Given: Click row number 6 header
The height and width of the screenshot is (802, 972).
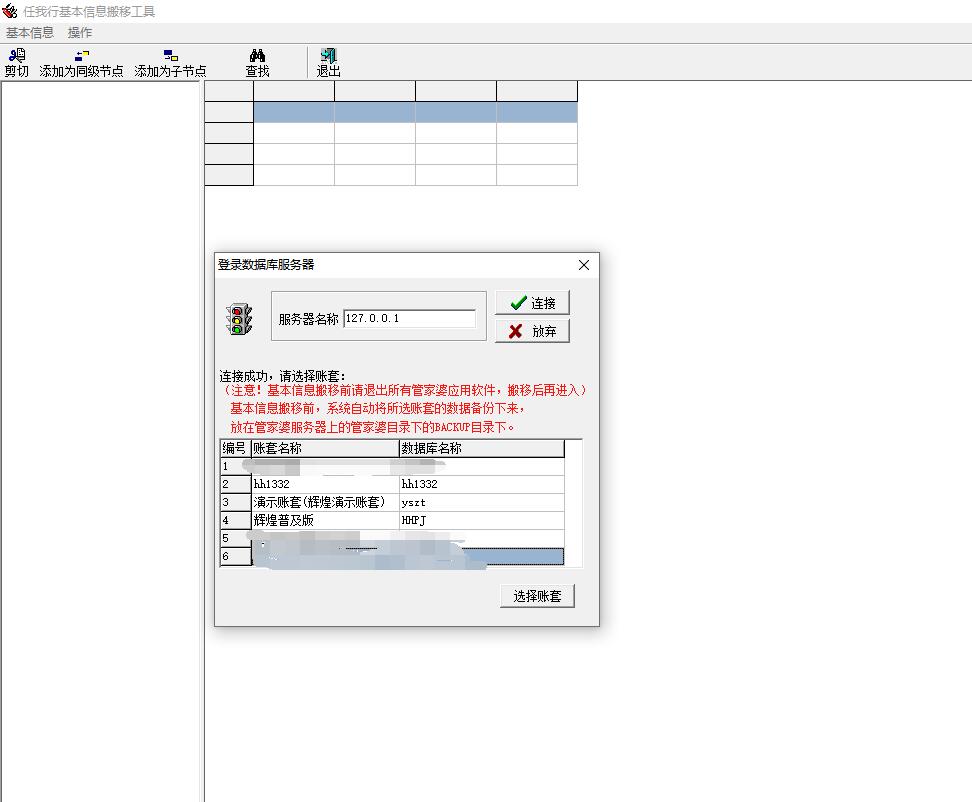Looking at the screenshot, I should [236, 556].
